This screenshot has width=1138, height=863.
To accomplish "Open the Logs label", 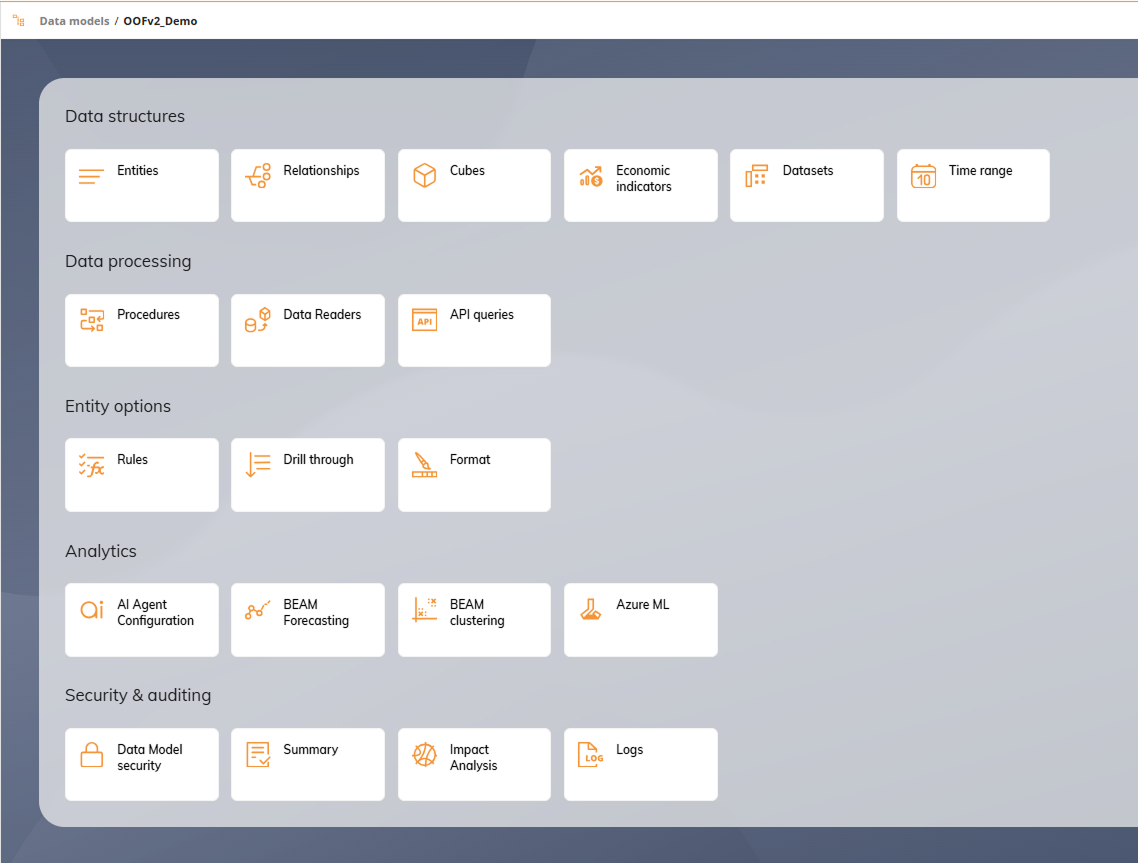I will 629,750.
